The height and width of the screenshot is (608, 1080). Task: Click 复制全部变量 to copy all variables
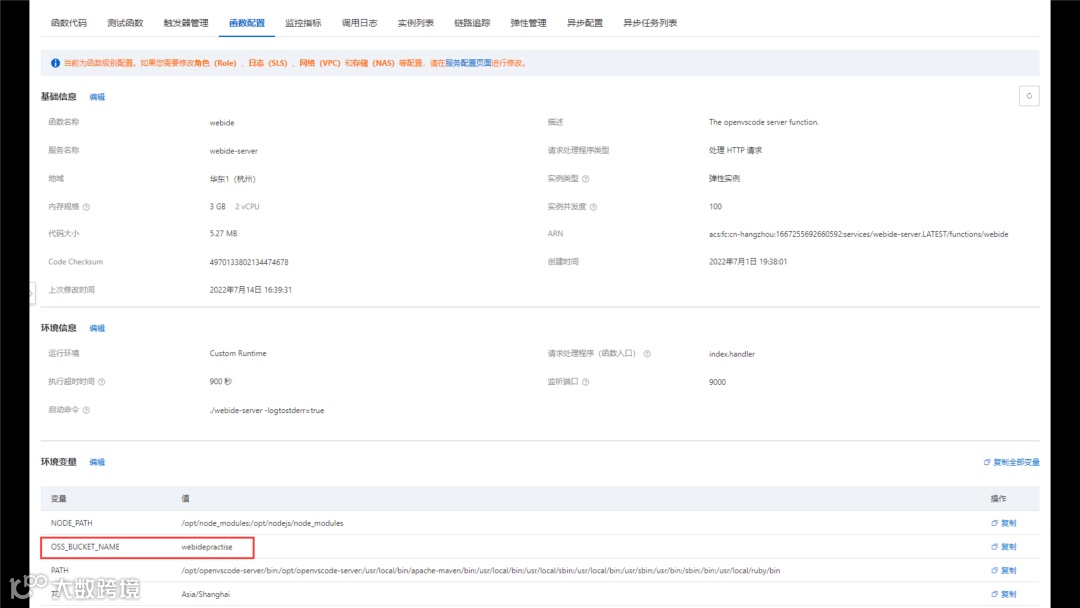click(1014, 462)
